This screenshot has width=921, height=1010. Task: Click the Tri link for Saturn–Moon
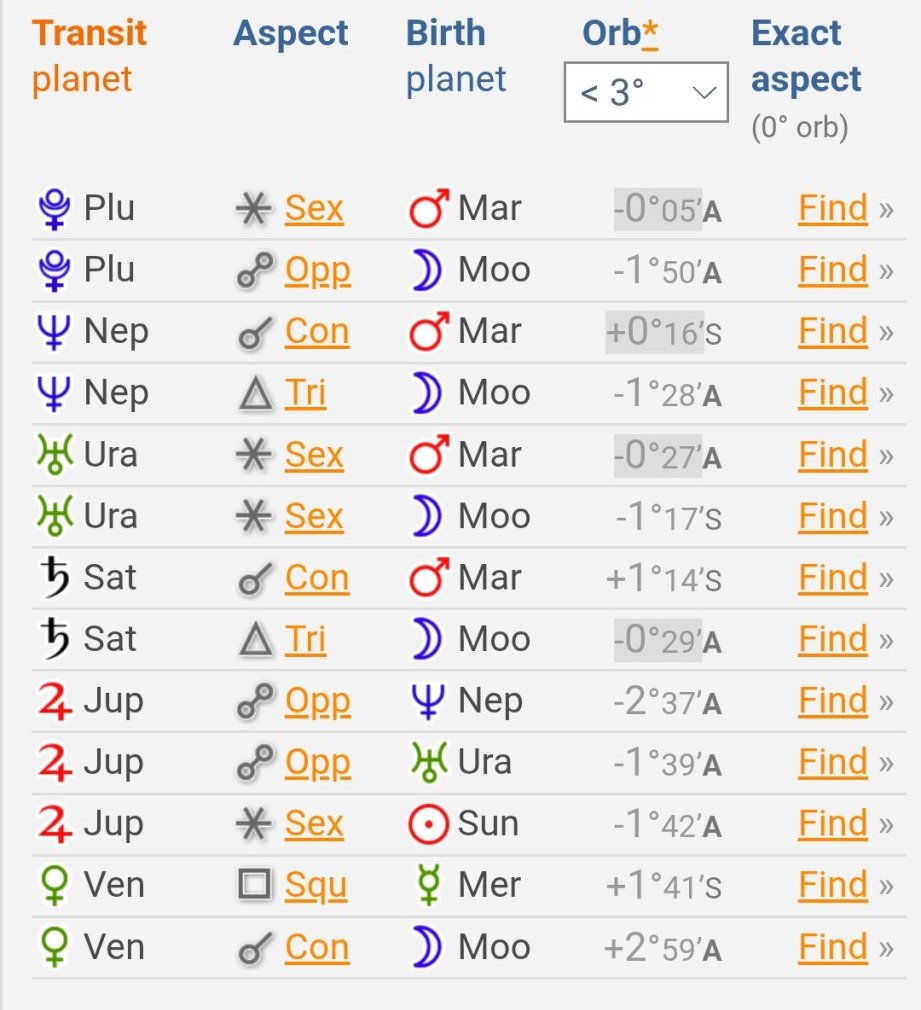[305, 639]
